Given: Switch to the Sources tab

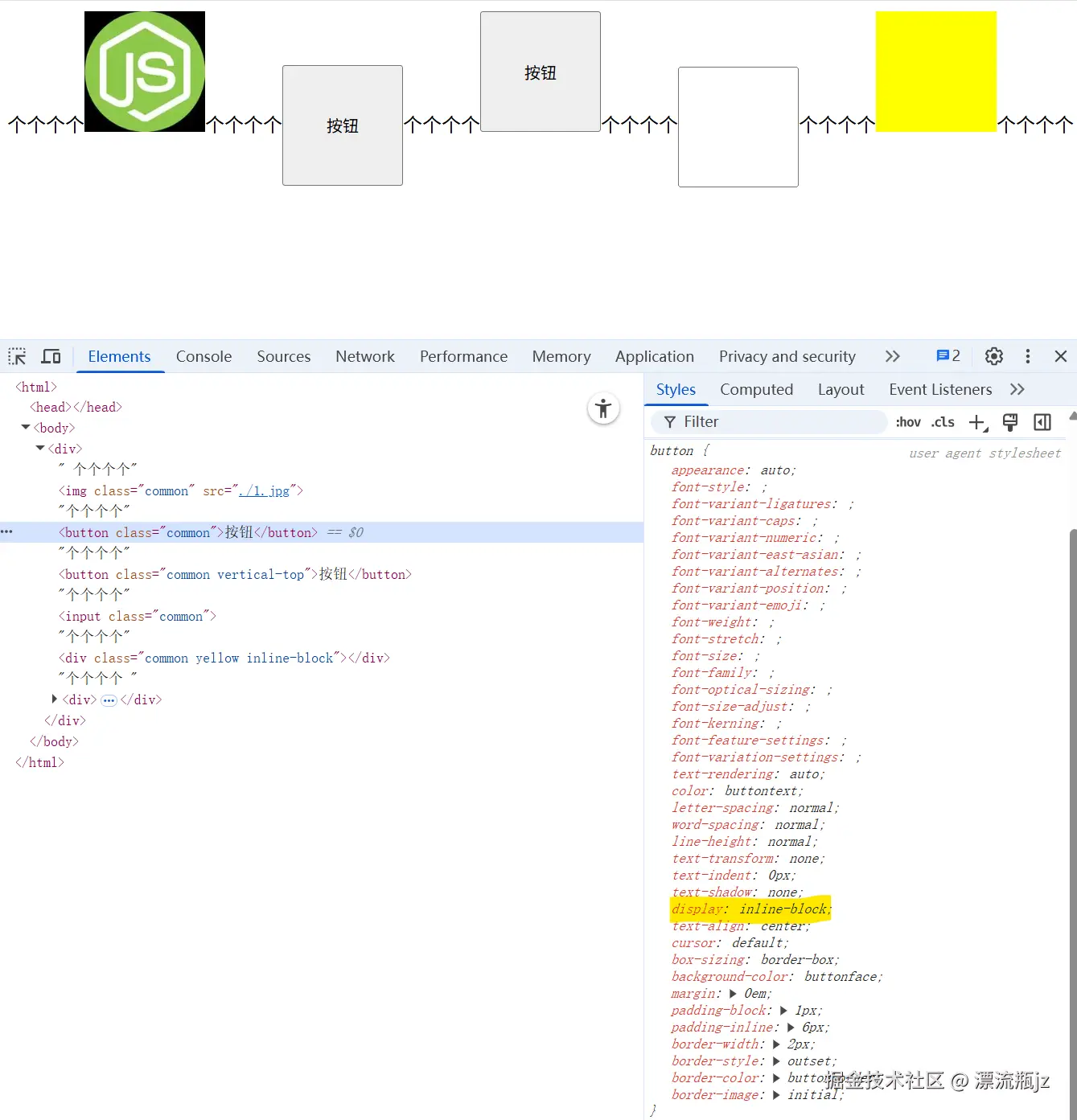Looking at the screenshot, I should click(x=283, y=356).
